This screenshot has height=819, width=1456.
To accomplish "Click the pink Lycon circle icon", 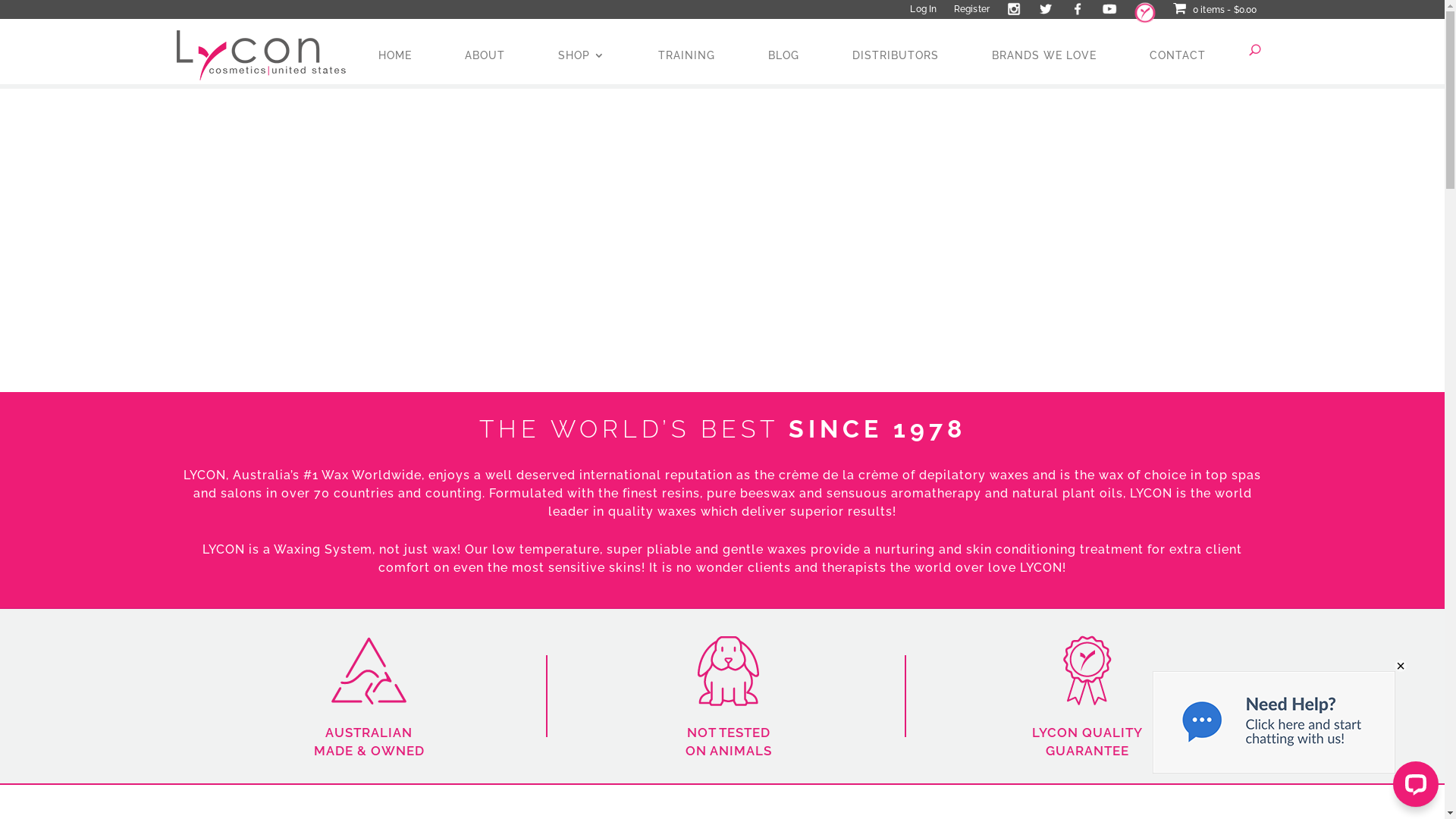I will click(1145, 12).
